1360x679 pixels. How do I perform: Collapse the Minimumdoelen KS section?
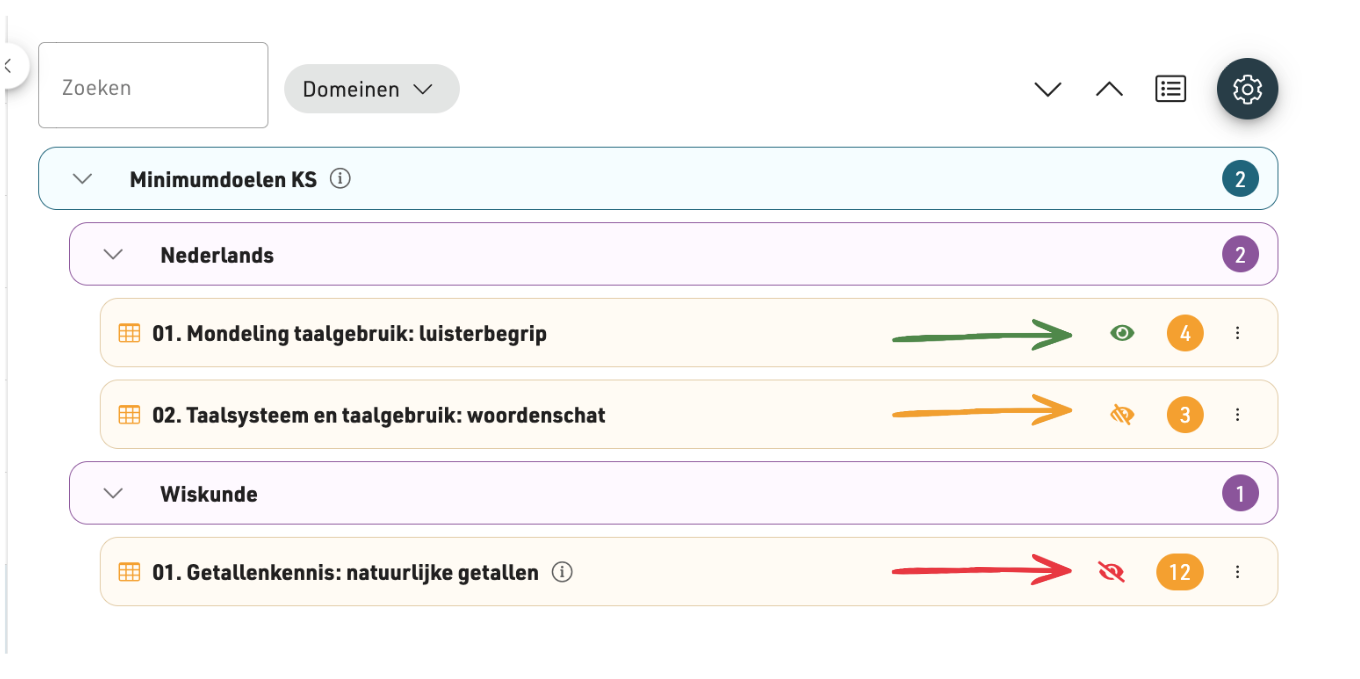pos(83,179)
